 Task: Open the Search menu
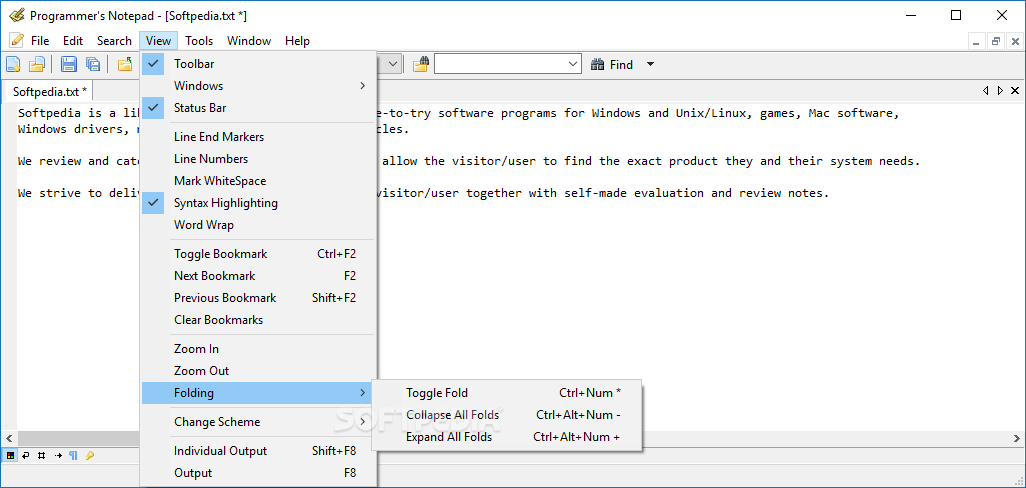click(x=115, y=41)
